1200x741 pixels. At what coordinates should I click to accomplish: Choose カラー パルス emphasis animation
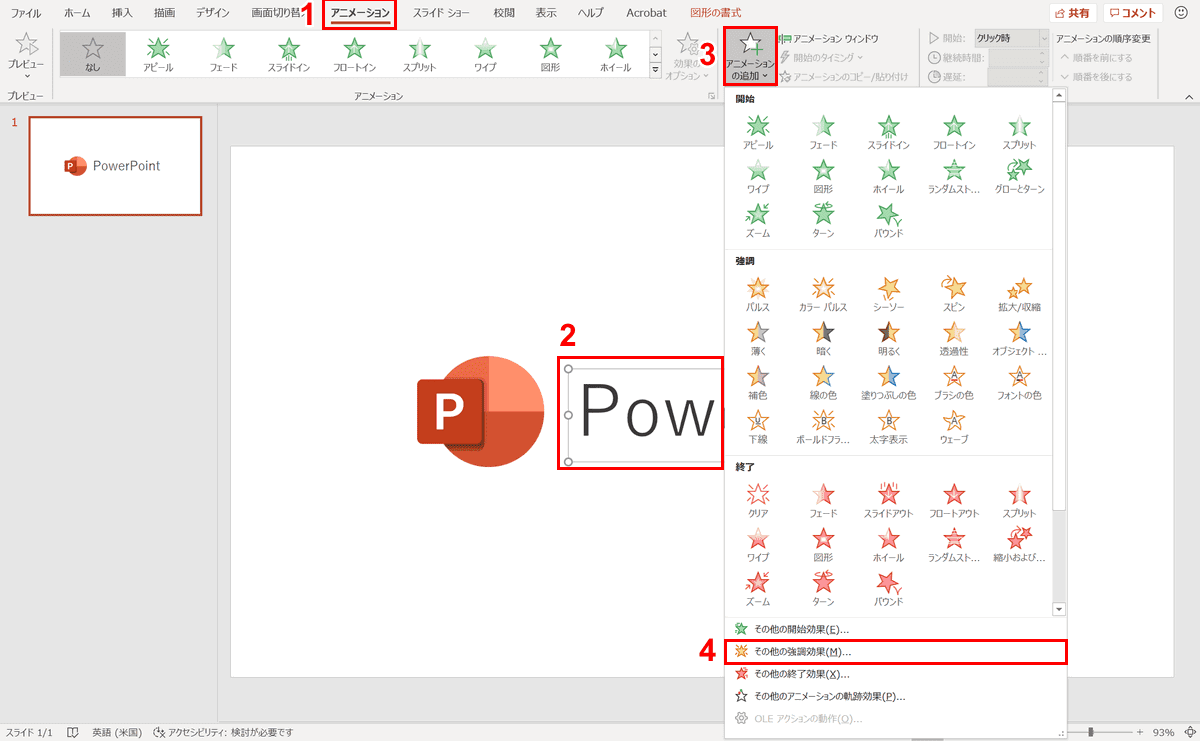click(823, 295)
